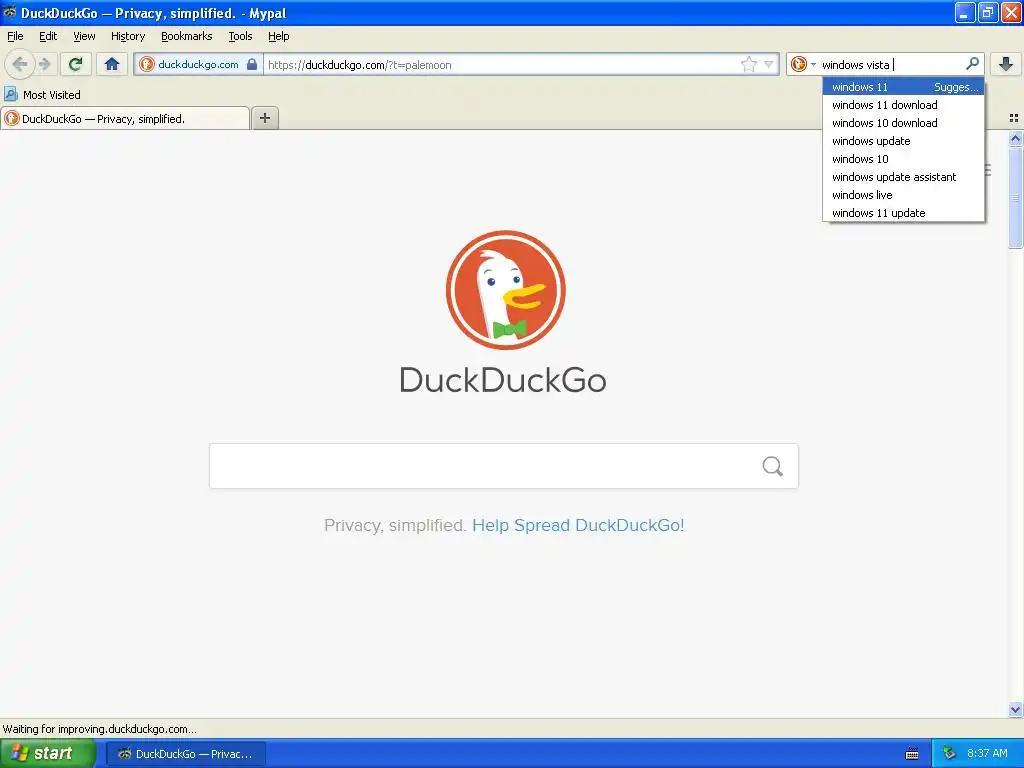Reload the current page

click(75, 64)
